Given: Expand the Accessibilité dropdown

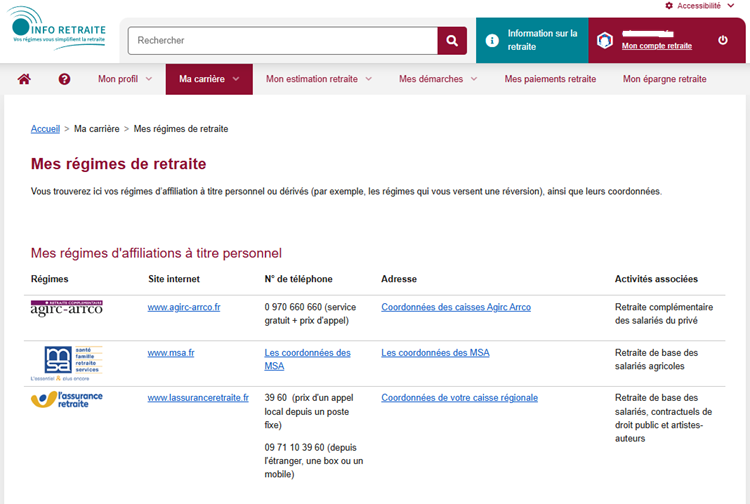Looking at the screenshot, I should pyautogui.click(x=706, y=6).
